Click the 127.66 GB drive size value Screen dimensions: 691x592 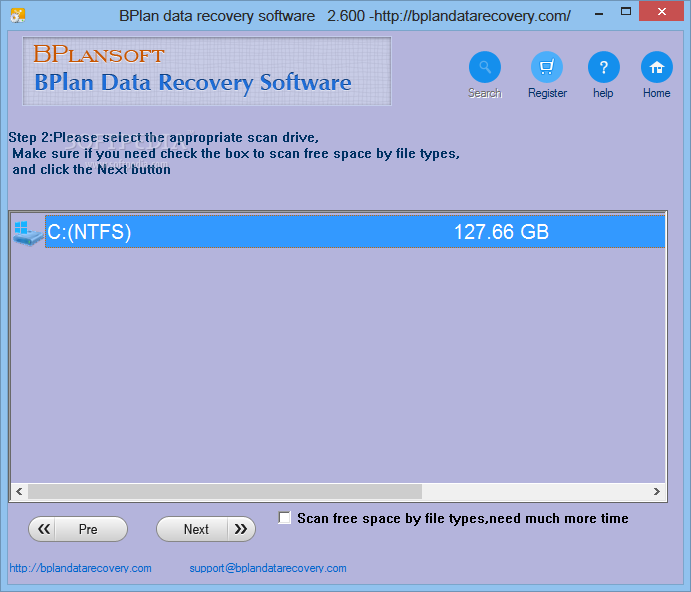pyautogui.click(x=501, y=232)
